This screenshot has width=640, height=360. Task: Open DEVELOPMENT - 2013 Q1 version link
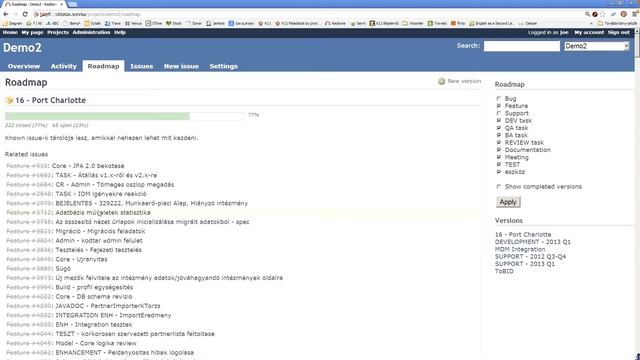tap(533, 242)
